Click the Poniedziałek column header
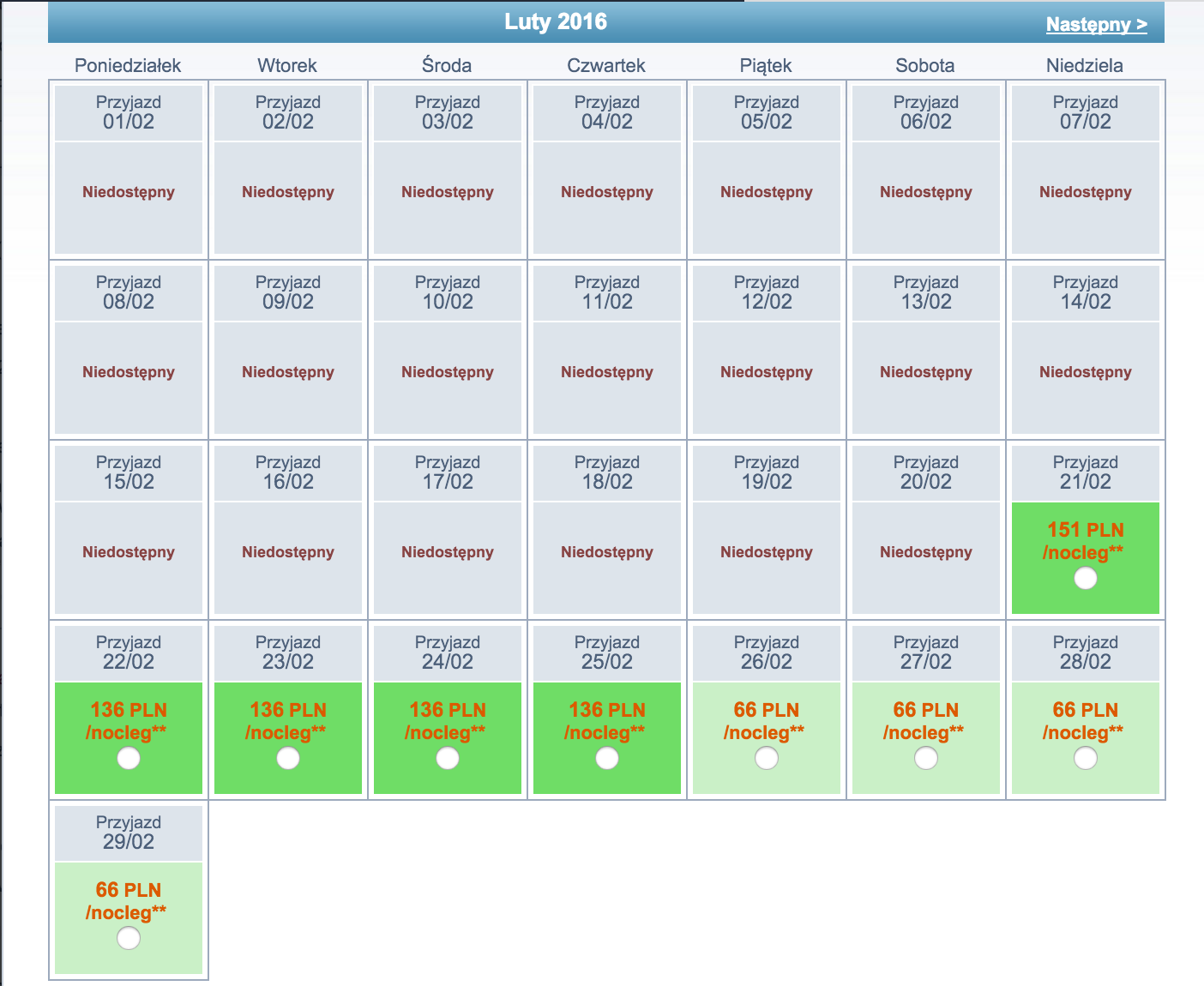Screen dimensions: 1204x986 128,65
